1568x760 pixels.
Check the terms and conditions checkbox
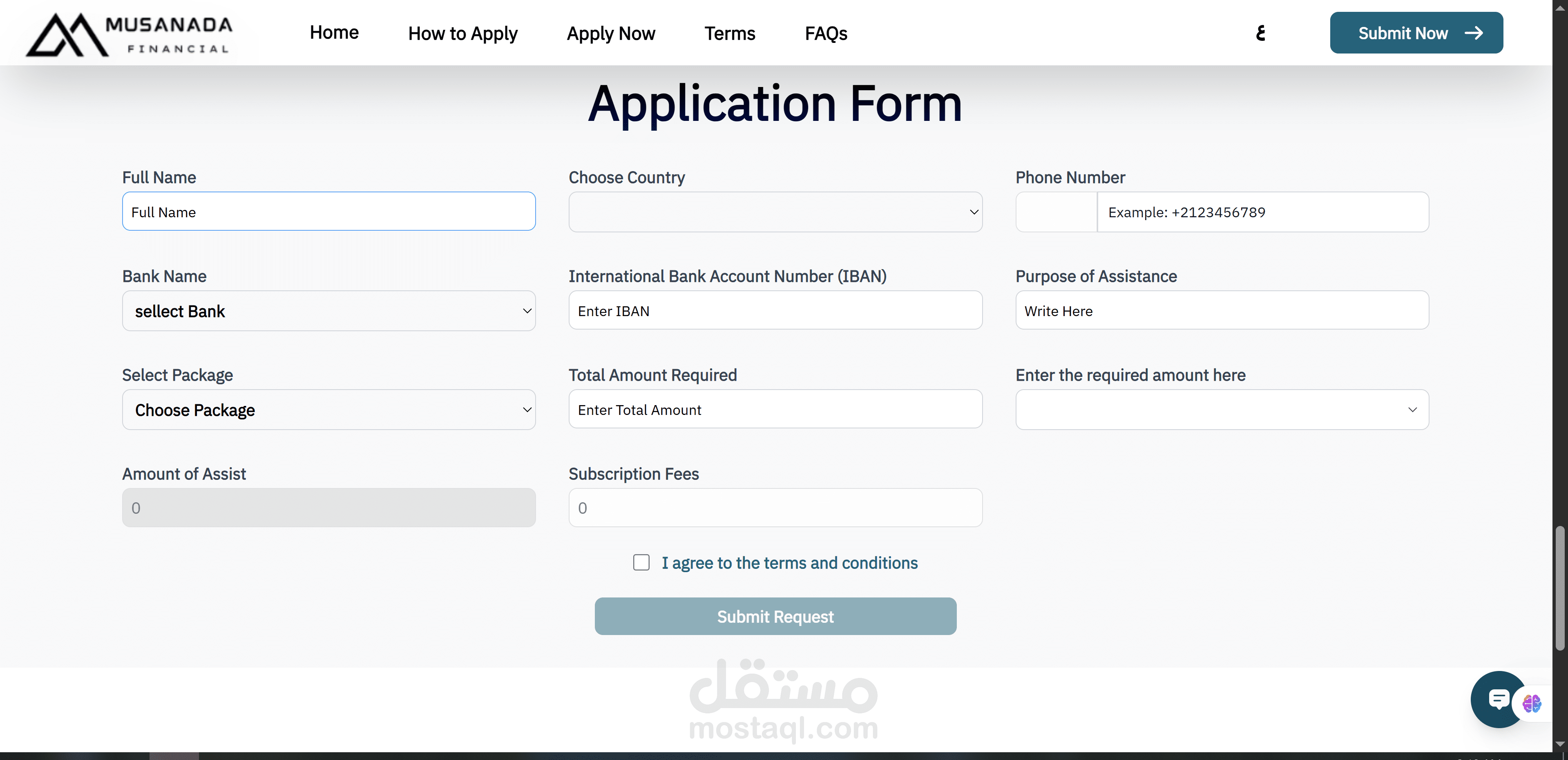[641, 562]
